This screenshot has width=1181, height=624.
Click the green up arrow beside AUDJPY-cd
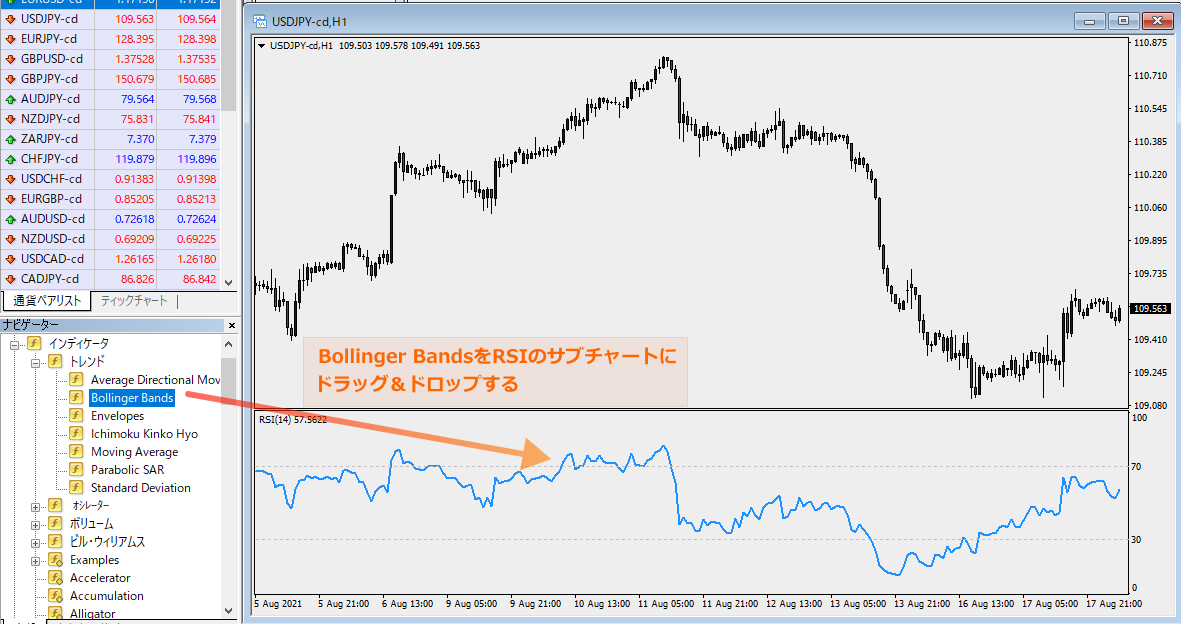[x=10, y=99]
